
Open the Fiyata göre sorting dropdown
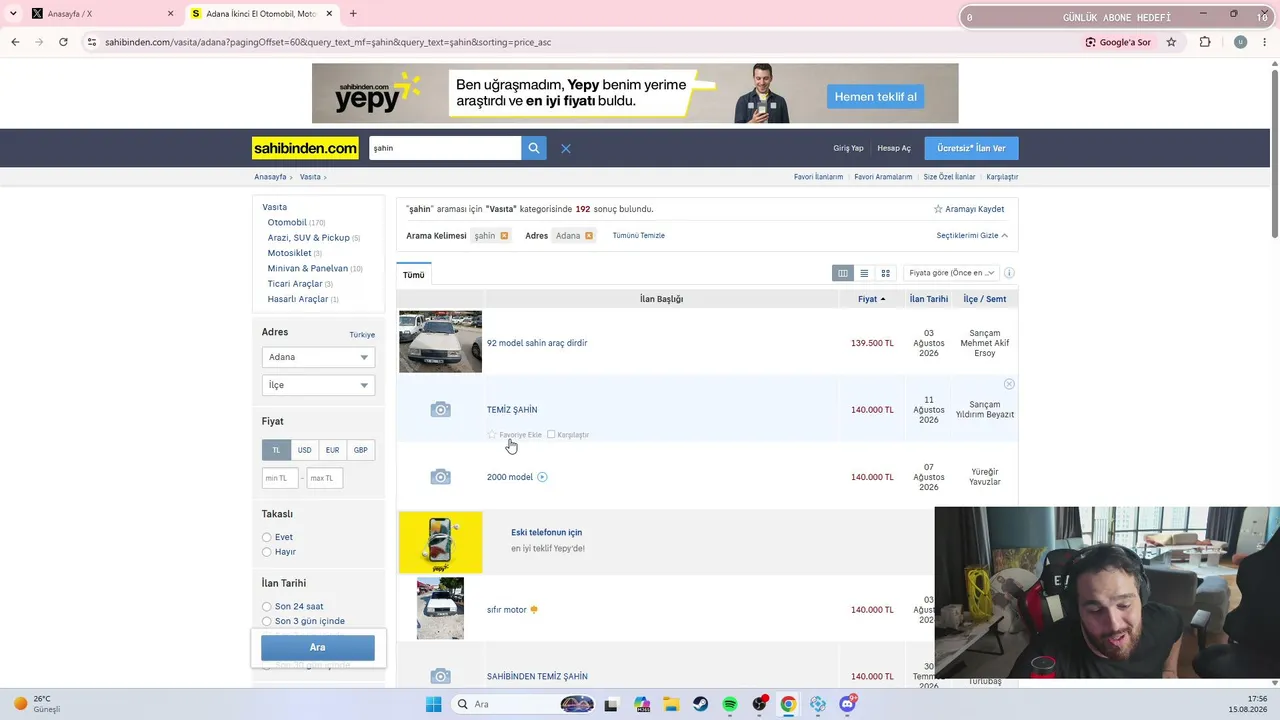[950, 273]
